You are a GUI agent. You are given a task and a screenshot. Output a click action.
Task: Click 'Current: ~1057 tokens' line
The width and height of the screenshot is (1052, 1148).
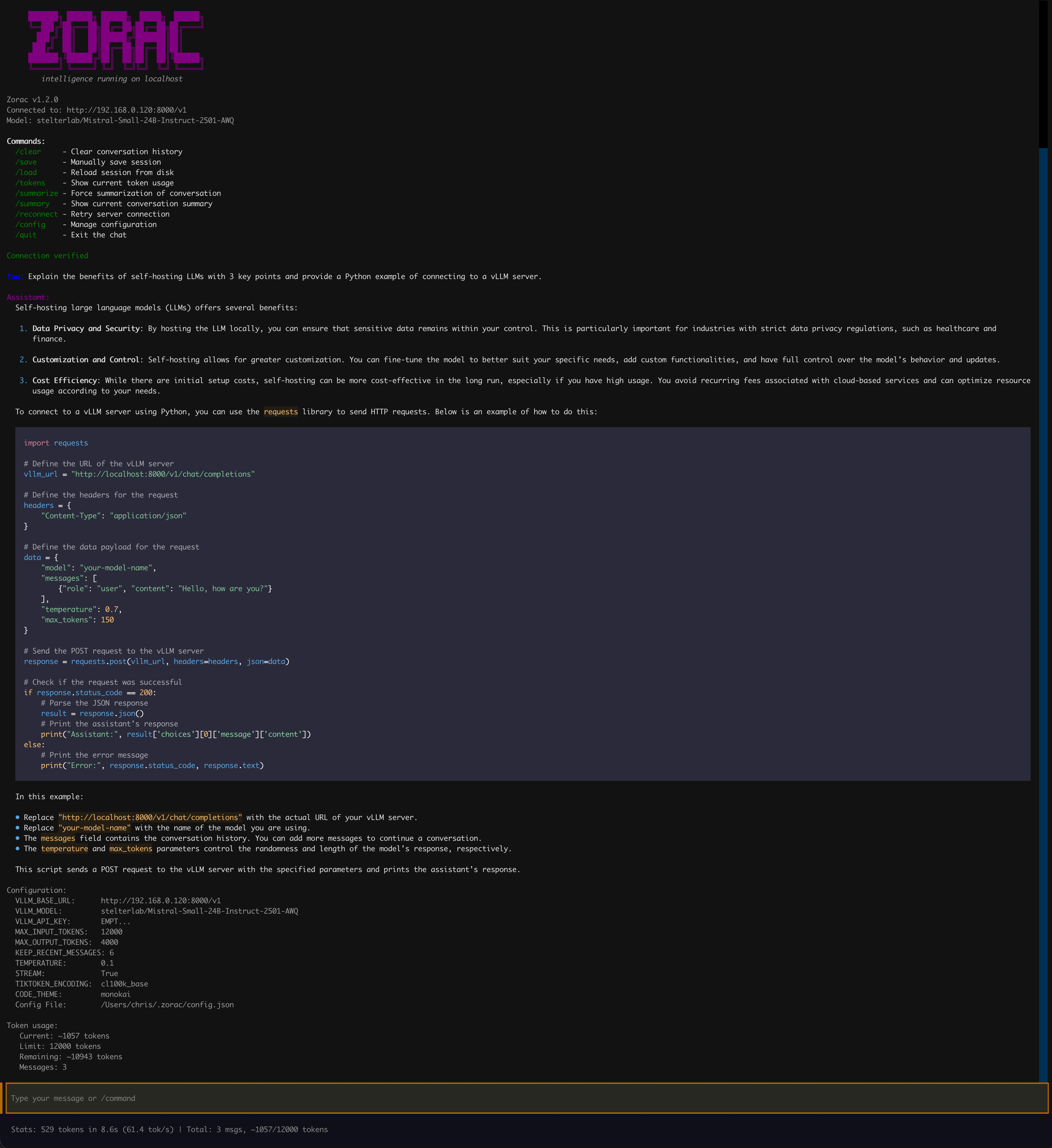[x=64, y=1036]
